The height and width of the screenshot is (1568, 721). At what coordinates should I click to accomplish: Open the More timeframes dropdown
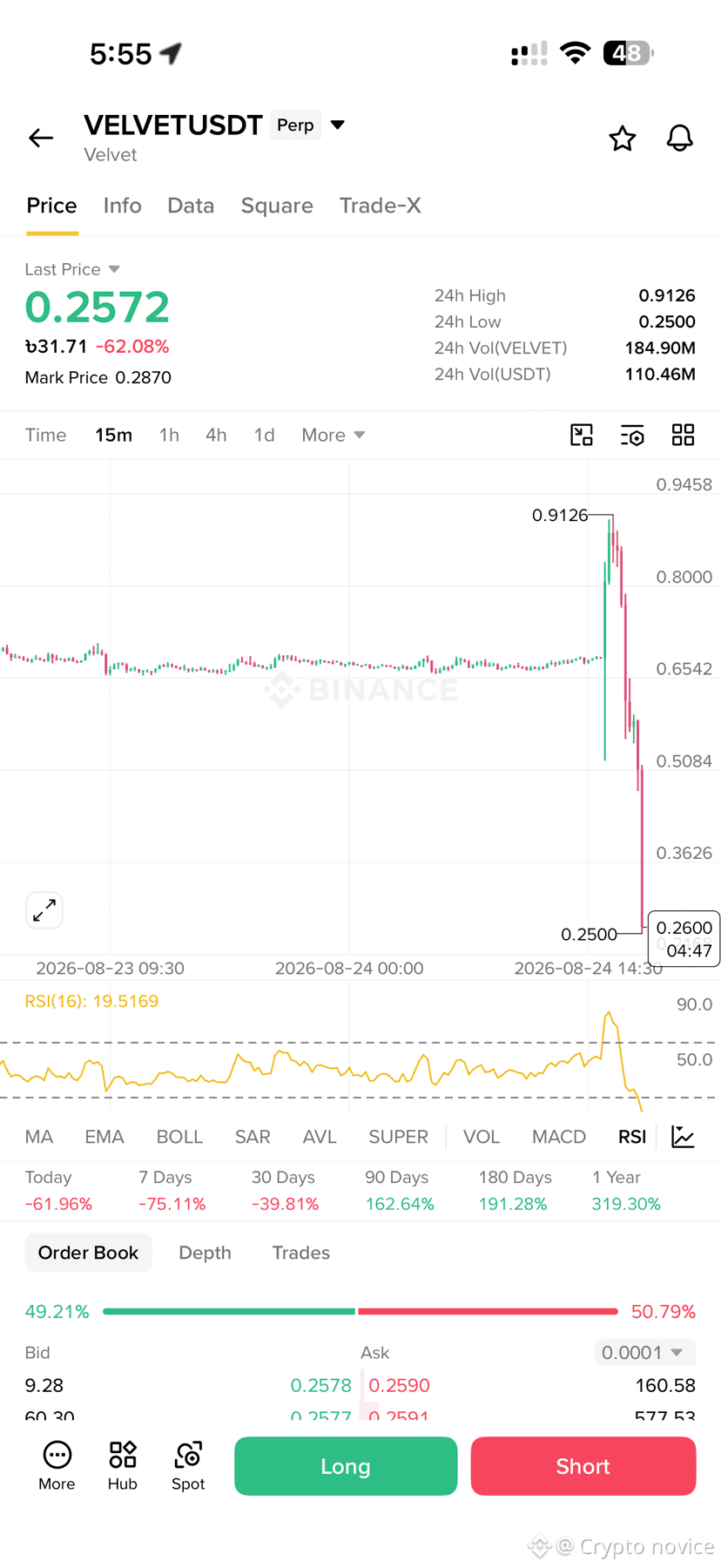pyautogui.click(x=333, y=435)
